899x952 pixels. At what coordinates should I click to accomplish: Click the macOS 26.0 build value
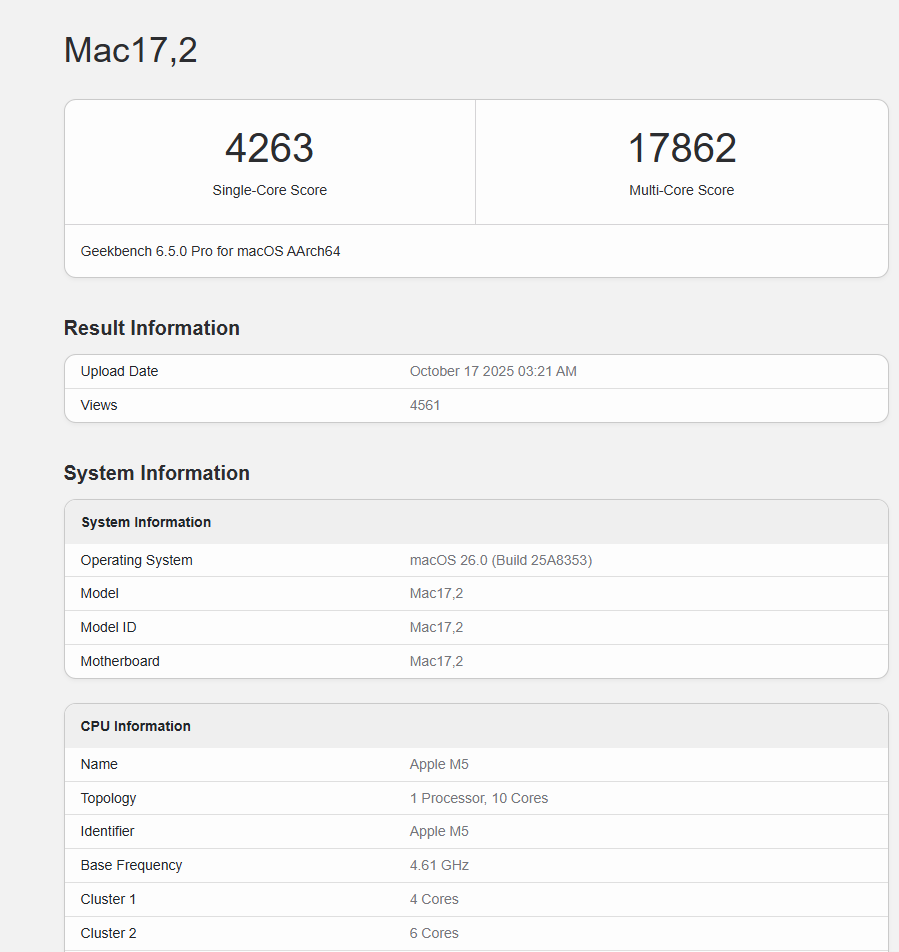pos(501,560)
